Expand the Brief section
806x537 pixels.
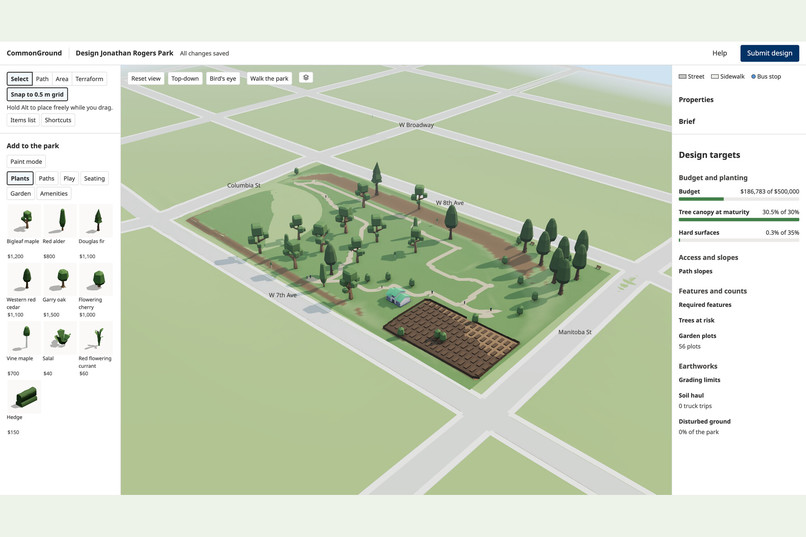point(687,121)
